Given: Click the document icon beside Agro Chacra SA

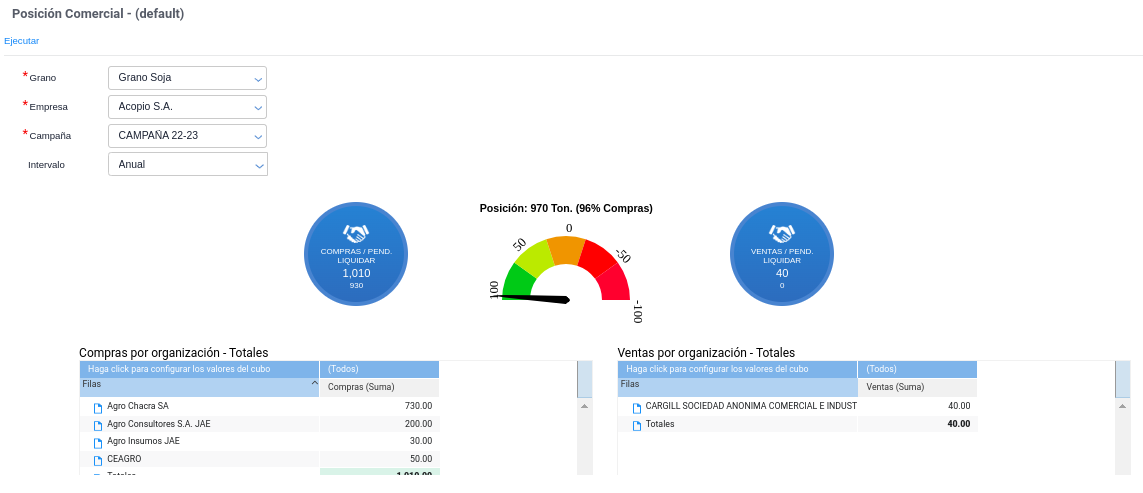Looking at the screenshot, I should click(98, 408).
